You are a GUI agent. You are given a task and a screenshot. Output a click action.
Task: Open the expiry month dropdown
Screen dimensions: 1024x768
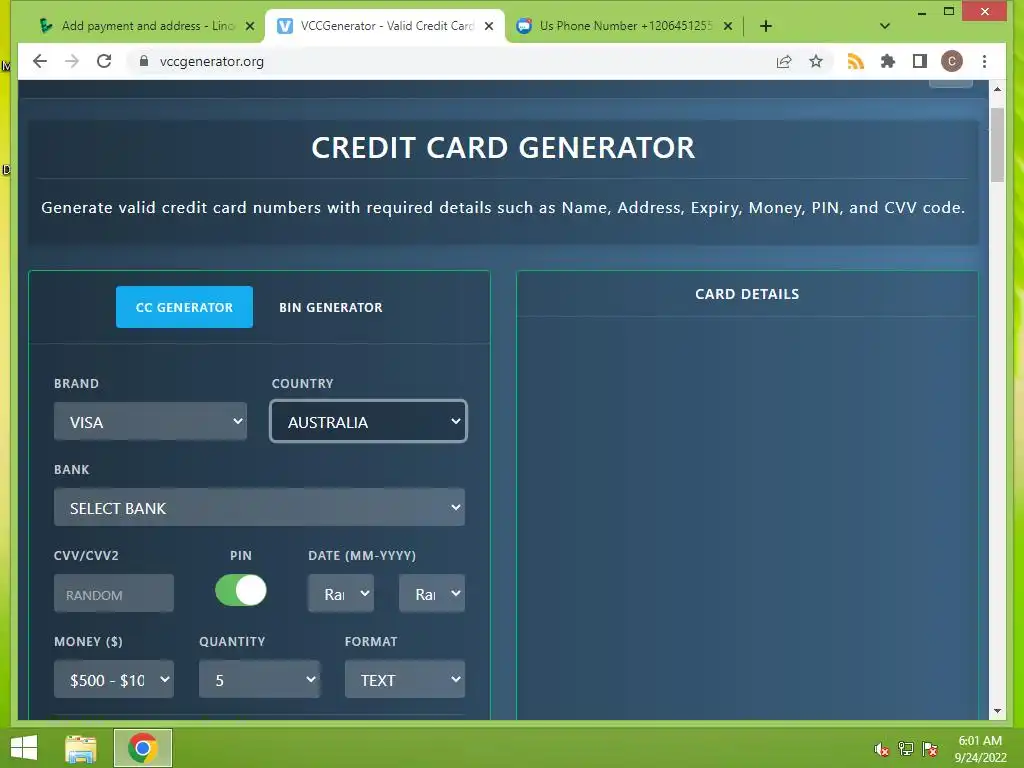click(x=341, y=594)
